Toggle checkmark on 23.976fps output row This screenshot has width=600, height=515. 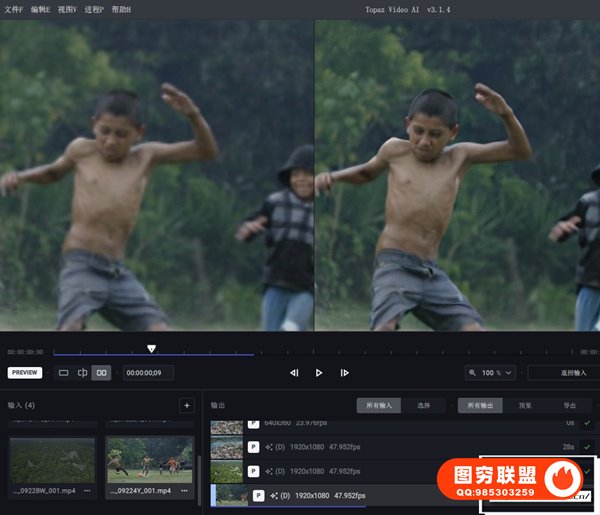(x=587, y=423)
